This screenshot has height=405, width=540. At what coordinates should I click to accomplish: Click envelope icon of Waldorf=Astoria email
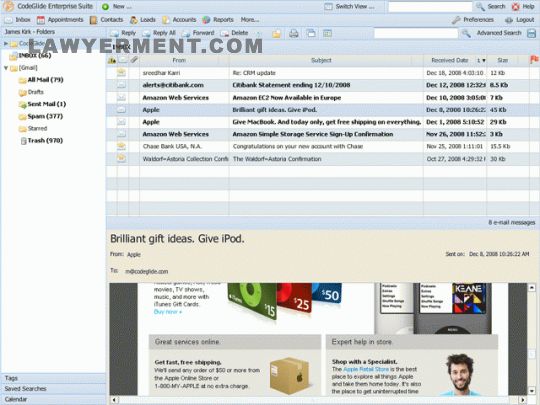pos(121,158)
